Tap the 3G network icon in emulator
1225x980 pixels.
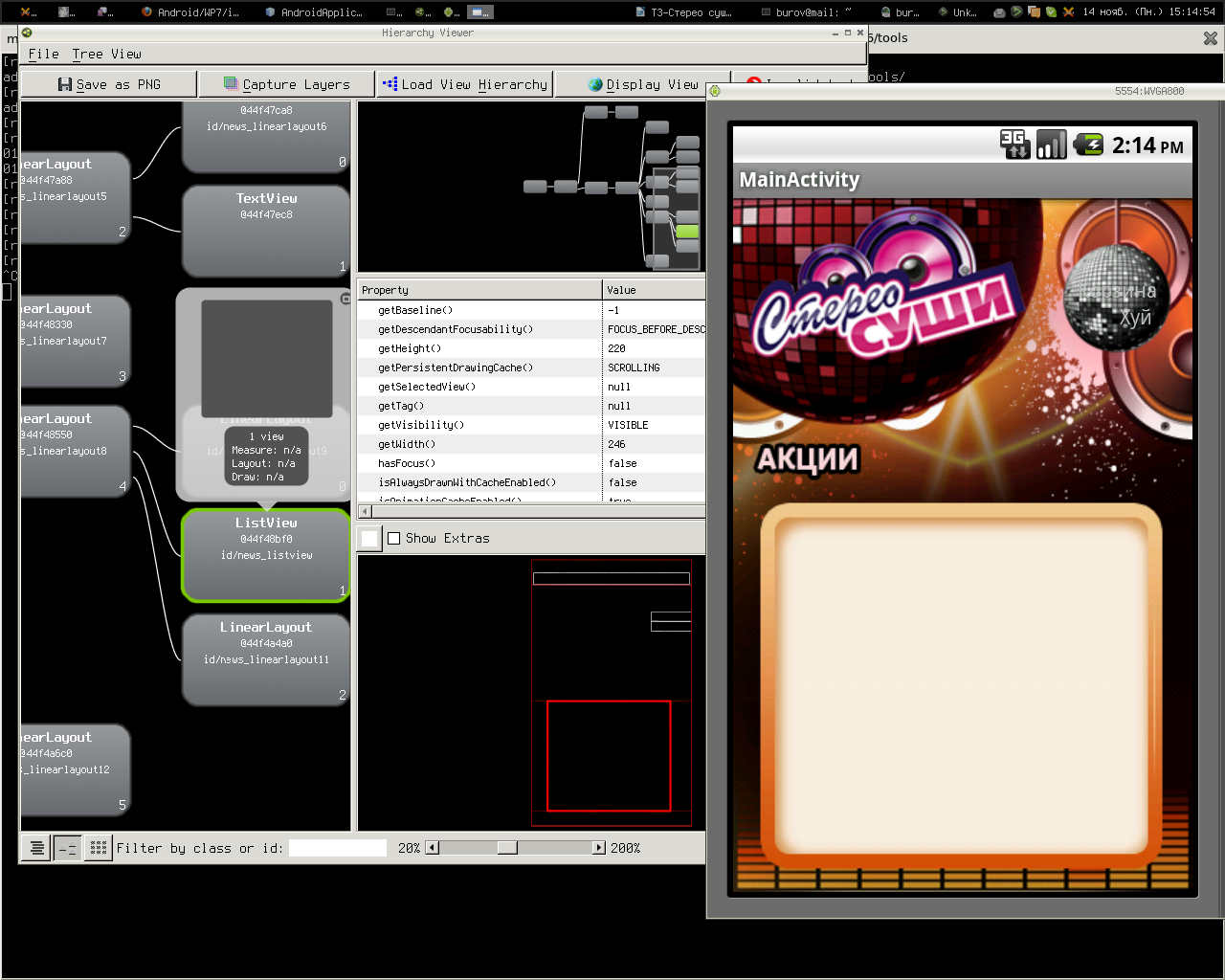(1014, 145)
